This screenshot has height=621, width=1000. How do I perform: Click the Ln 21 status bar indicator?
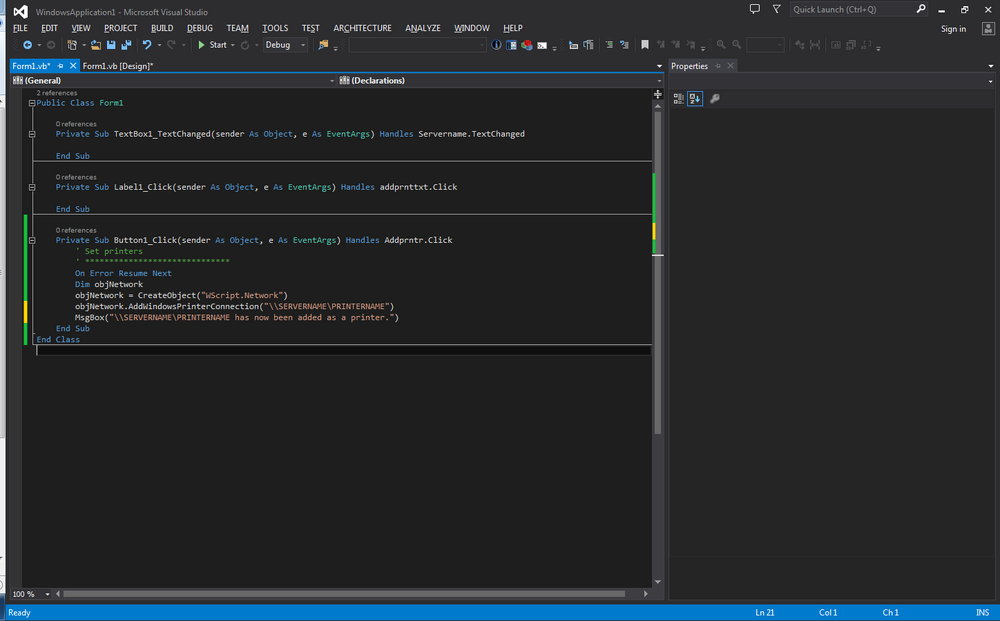[765, 613]
